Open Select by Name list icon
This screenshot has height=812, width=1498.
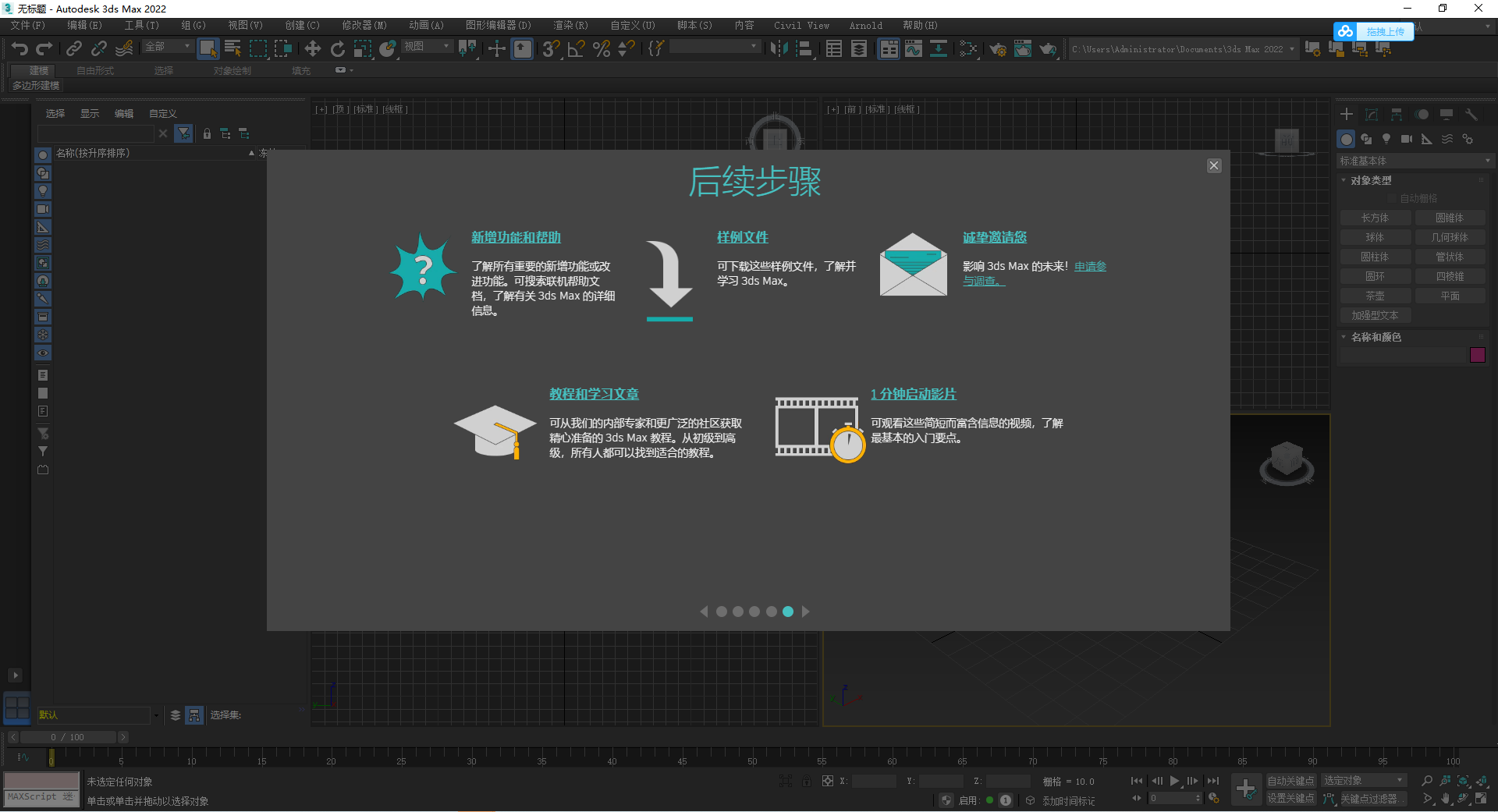pyautogui.click(x=233, y=48)
